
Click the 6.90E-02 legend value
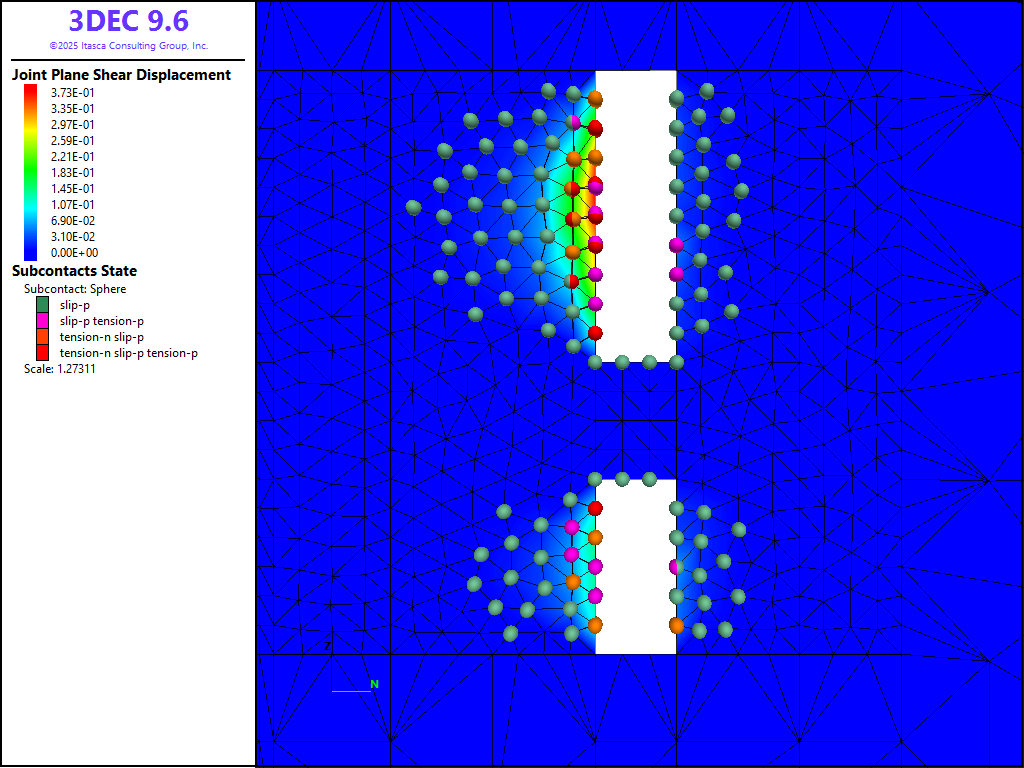click(x=73, y=220)
